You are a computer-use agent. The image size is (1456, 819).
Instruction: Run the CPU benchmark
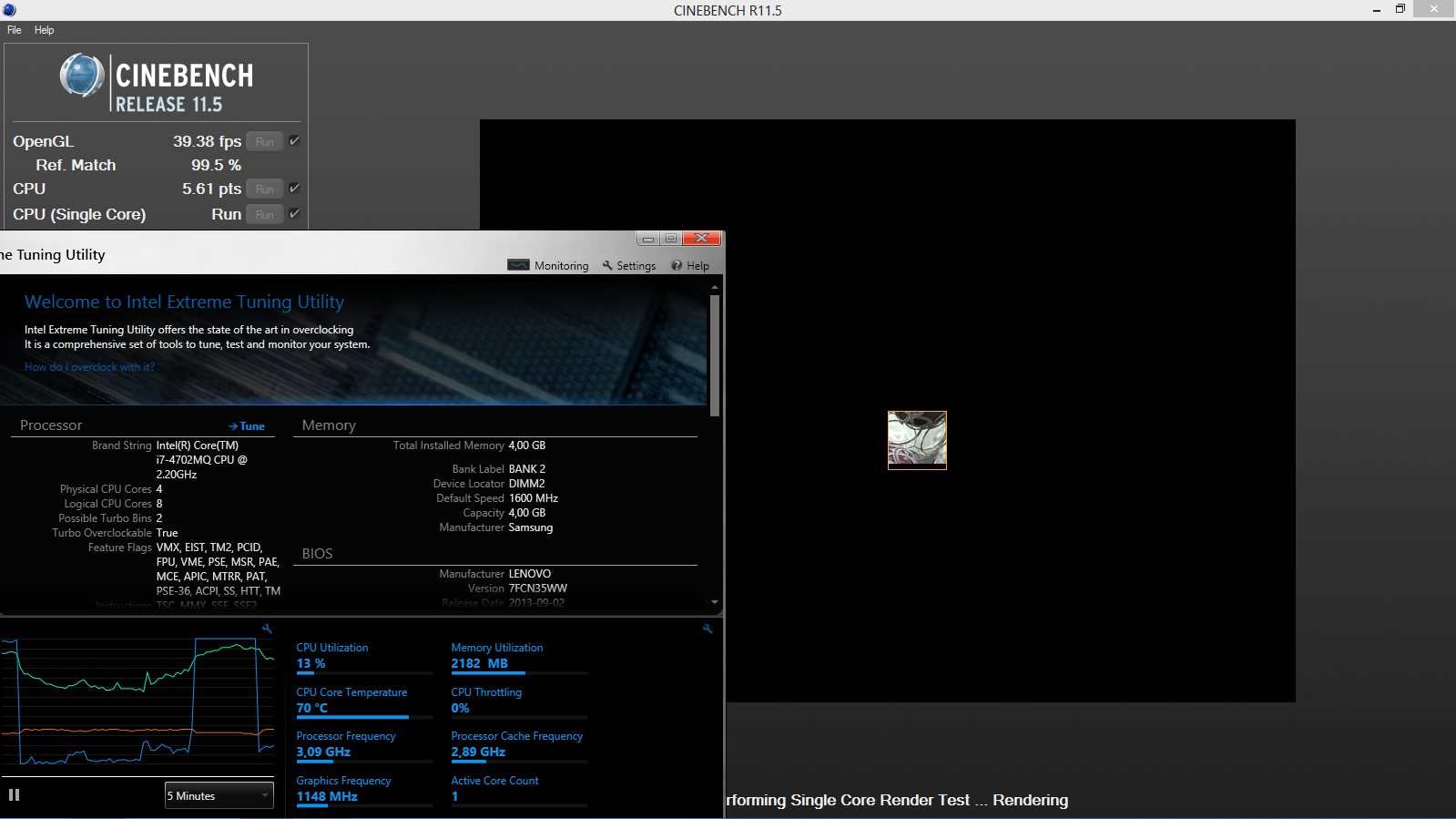(265, 189)
